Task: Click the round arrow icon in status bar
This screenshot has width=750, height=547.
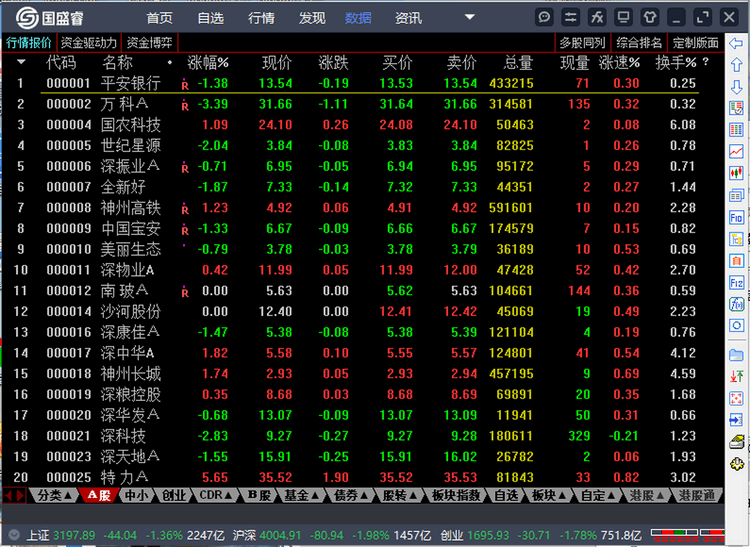Action: (x=14, y=535)
